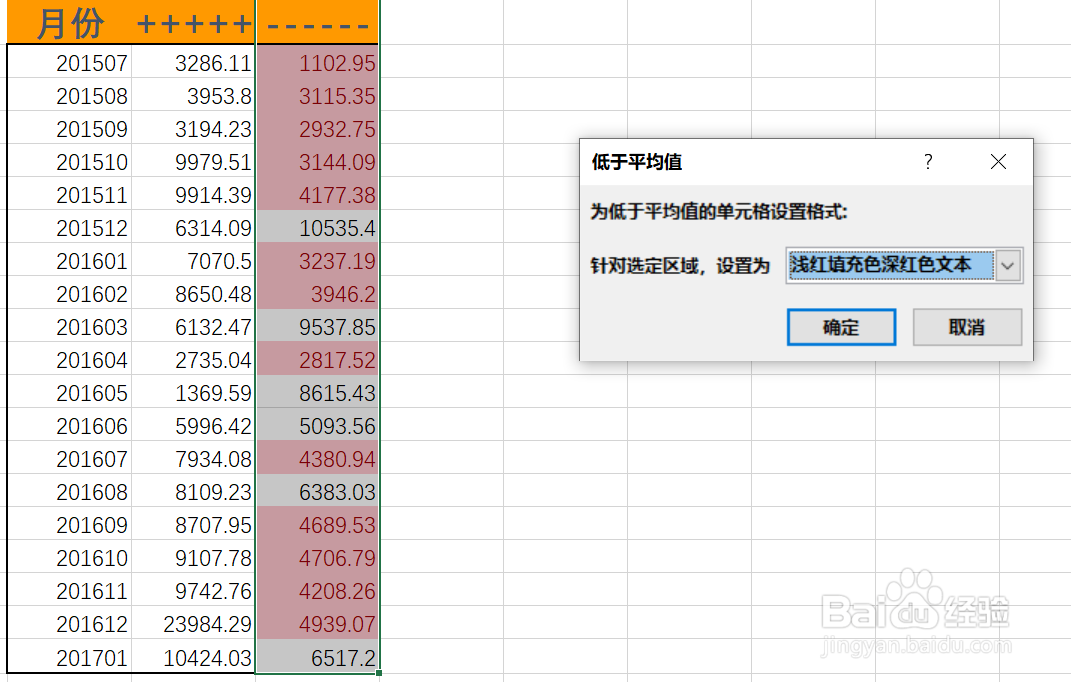Viewport: 1071px width, 682px height.
Task: Click 取消 to dismiss the below-average dialog
Action: point(967,327)
